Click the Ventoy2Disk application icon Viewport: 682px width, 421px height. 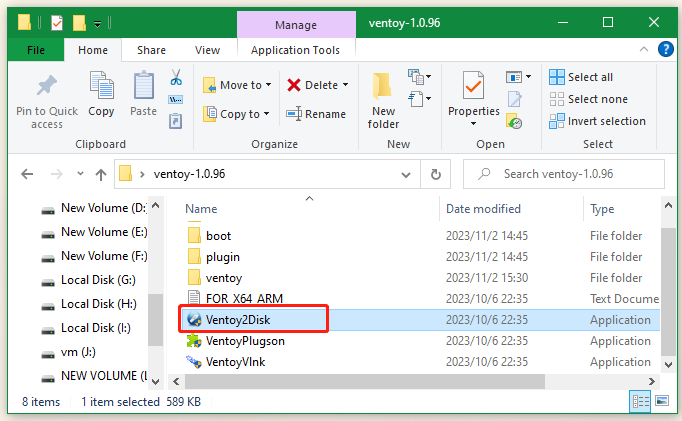pyautogui.click(x=194, y=320)
